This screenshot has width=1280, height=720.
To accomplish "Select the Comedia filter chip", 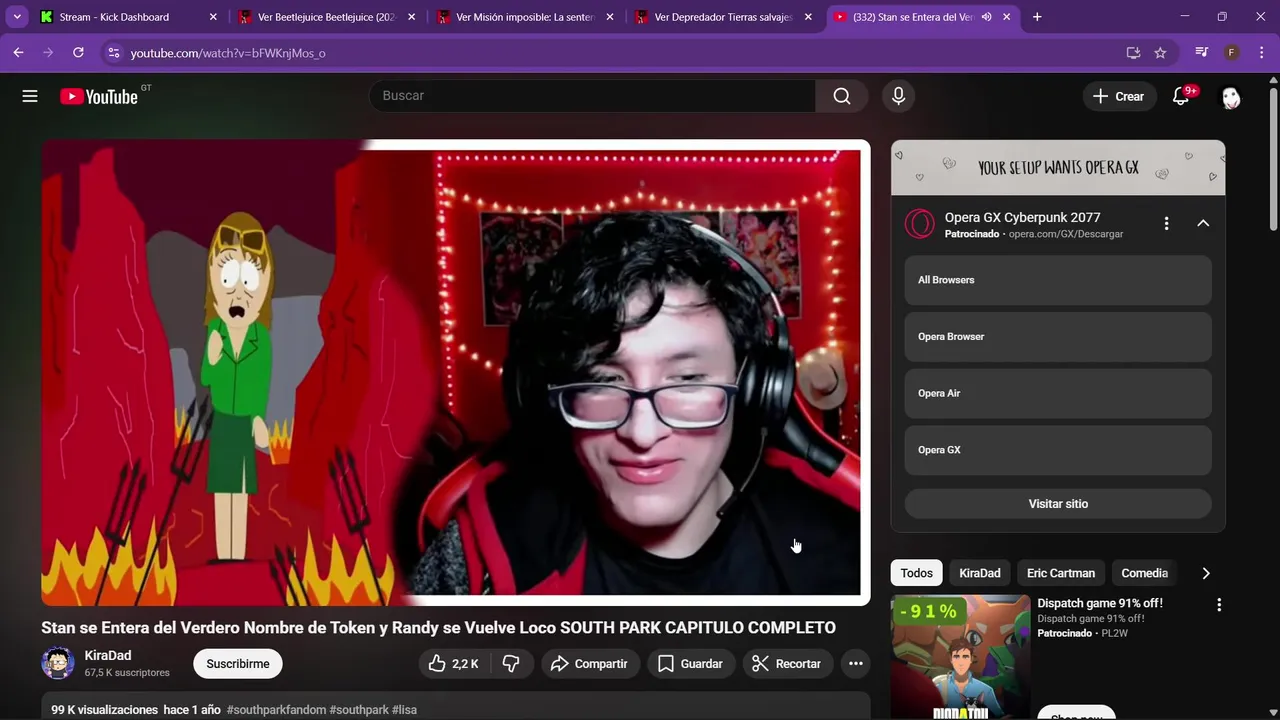I will (1144, 573).
